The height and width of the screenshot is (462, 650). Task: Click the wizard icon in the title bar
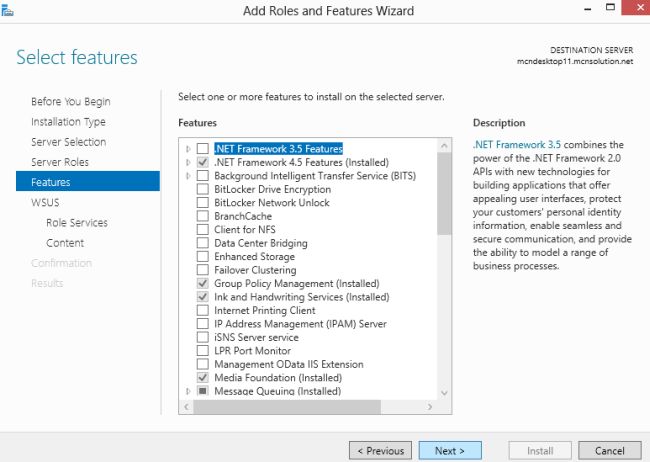pyautogui.click(x=8, y=10)
